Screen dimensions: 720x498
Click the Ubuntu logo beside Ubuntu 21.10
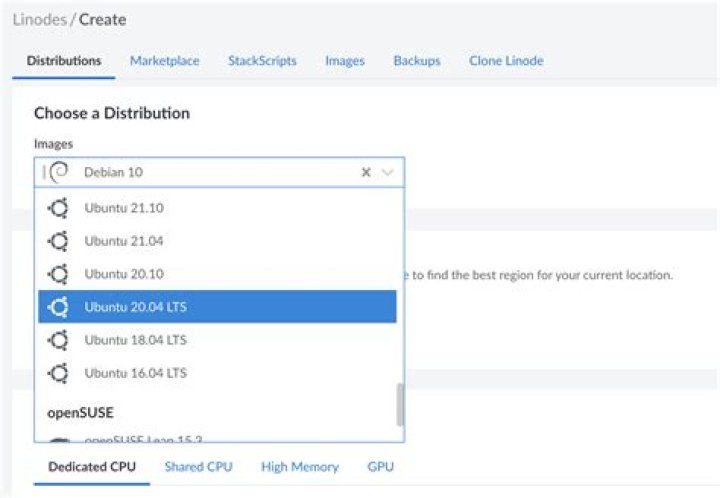click(x=58, y=208)
